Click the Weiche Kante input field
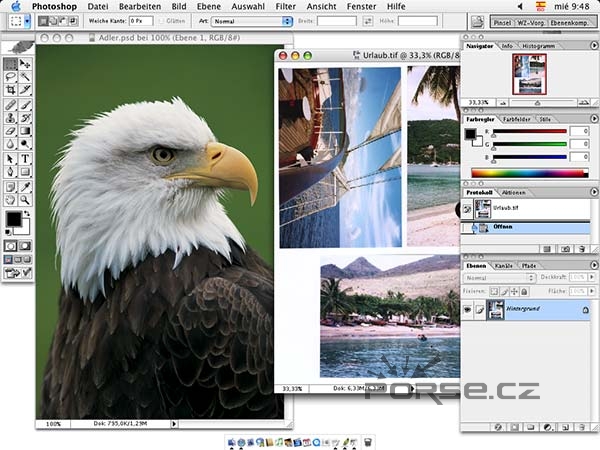The image size is (600, 450). tap(141, 21)
